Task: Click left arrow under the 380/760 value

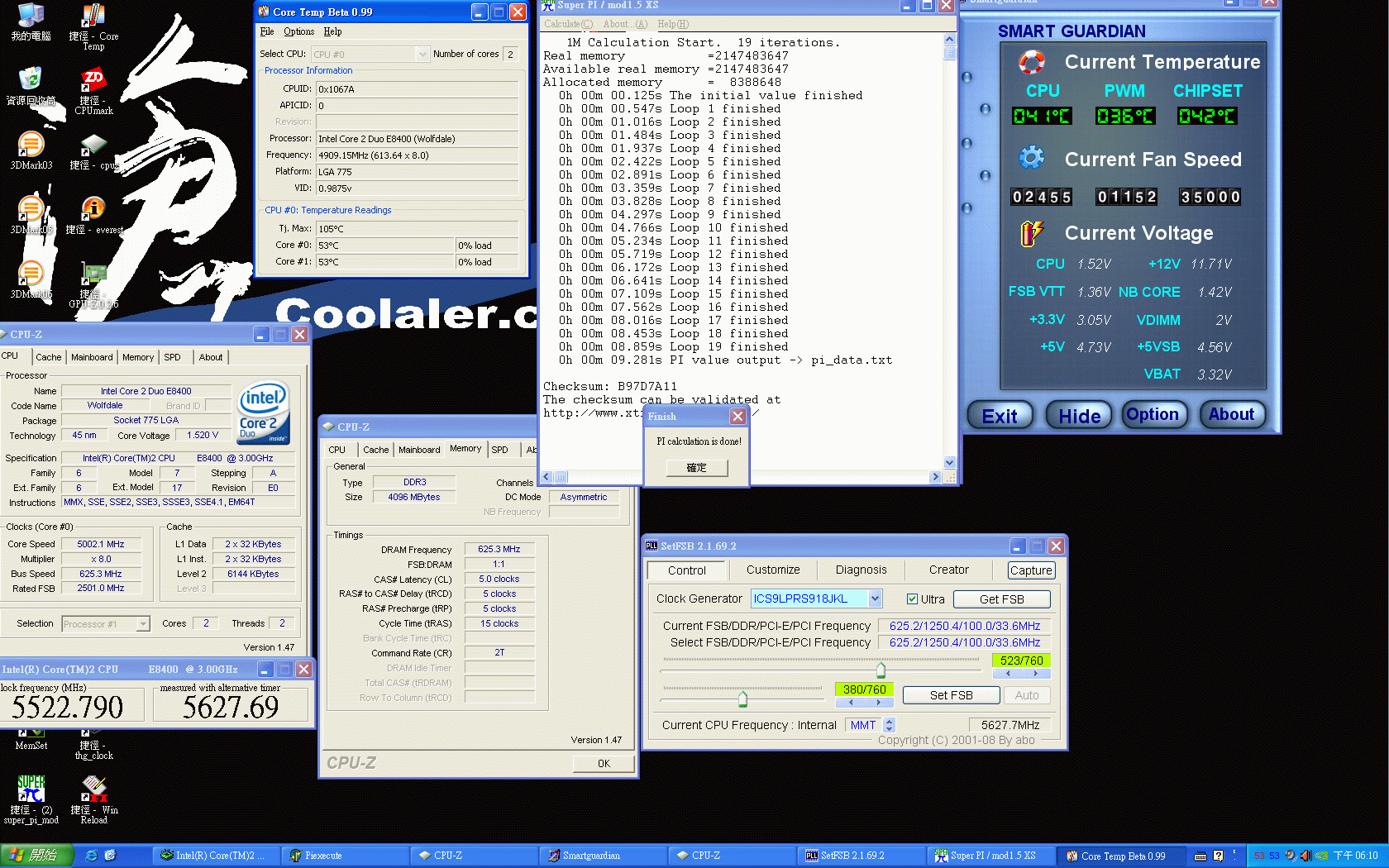Action: point(851,703)
